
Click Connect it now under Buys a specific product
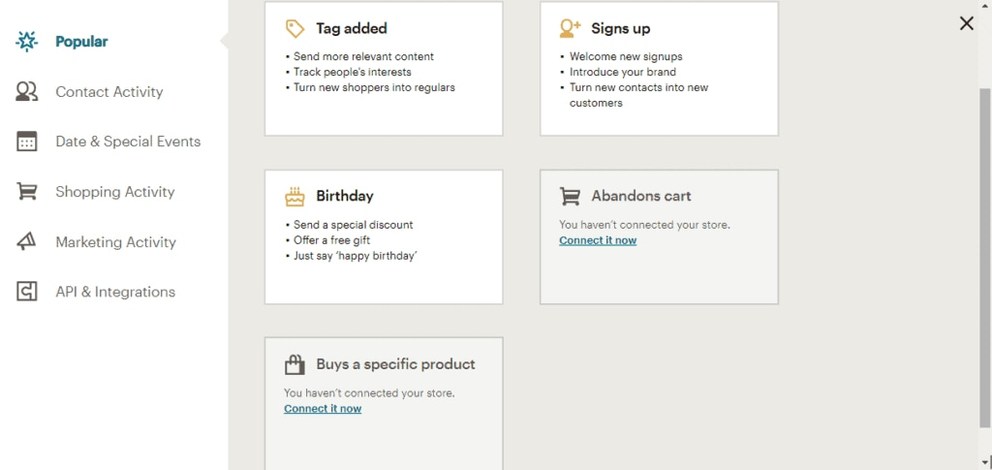323,409
